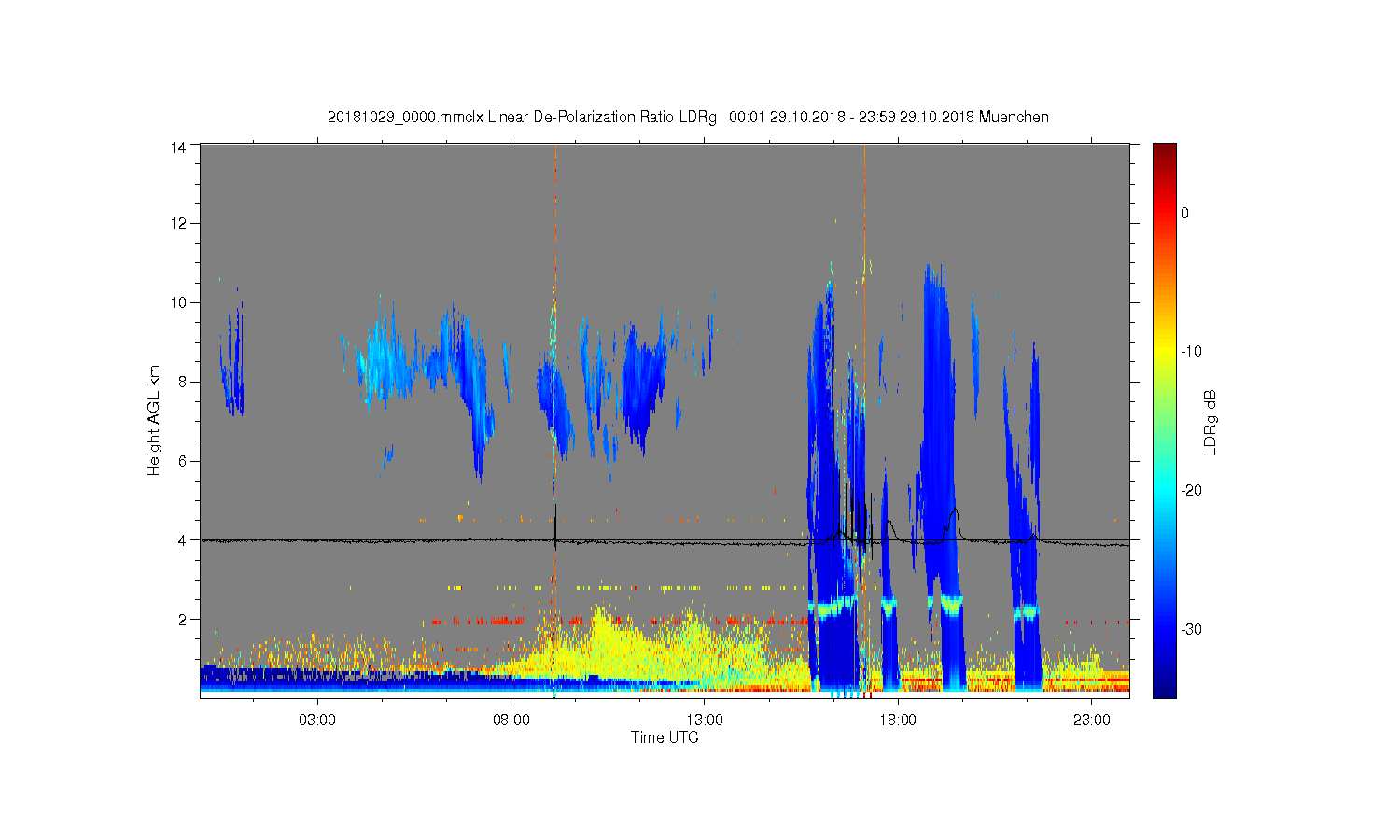1400x840 pixels.
Task: Click the colorbar value 0
Action: point(1184,213)
